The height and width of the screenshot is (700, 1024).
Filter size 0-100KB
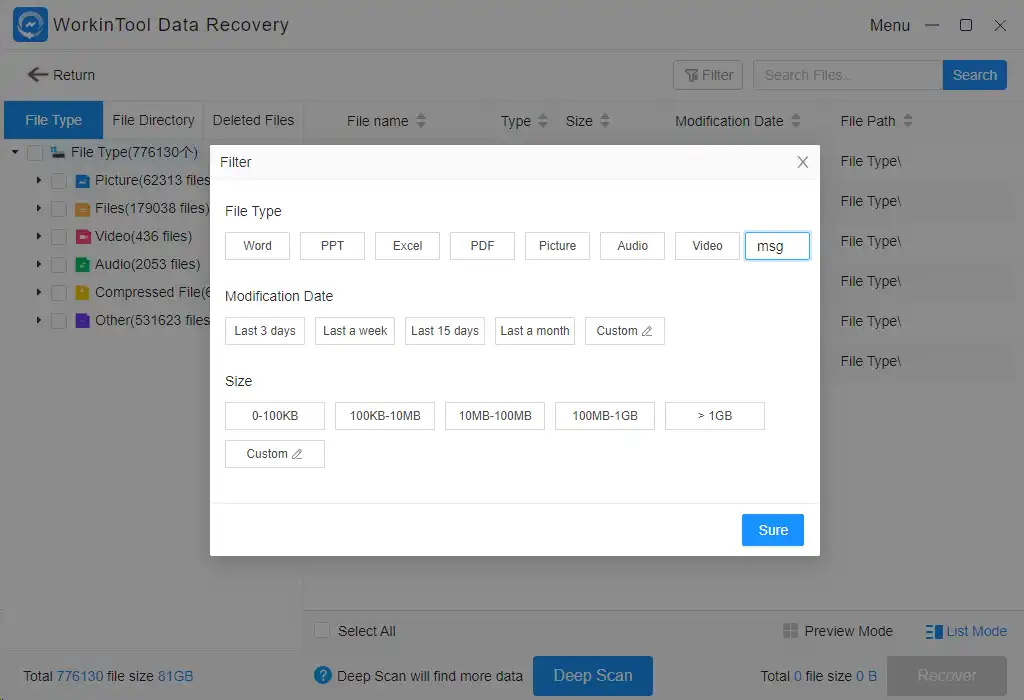275,416
